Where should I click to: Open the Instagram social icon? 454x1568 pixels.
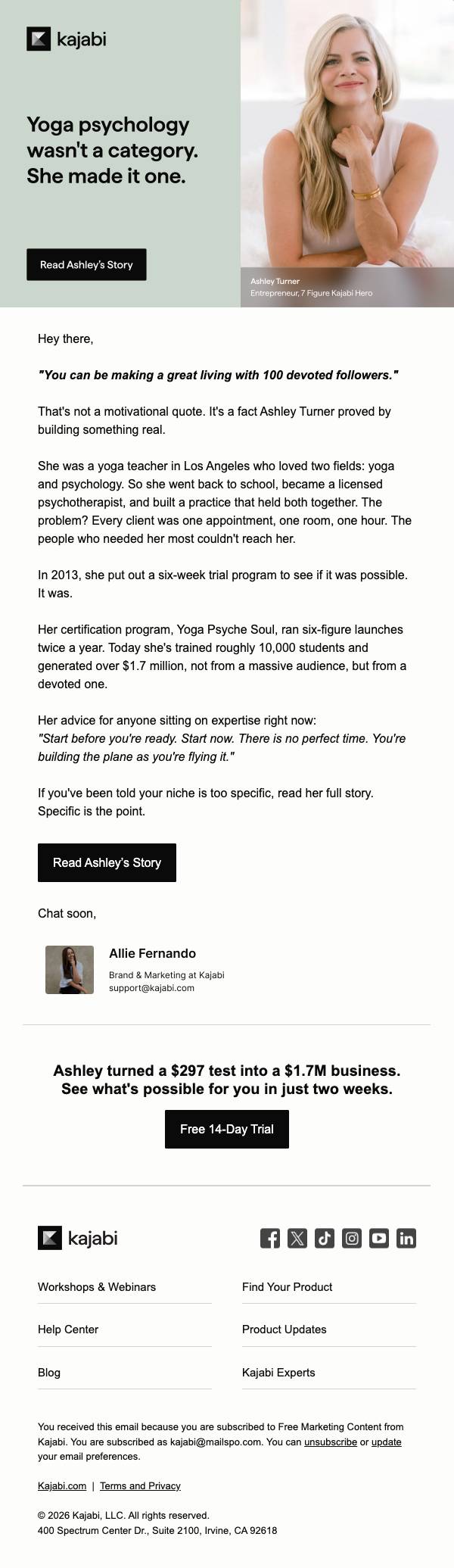[x=352, y=1238]
